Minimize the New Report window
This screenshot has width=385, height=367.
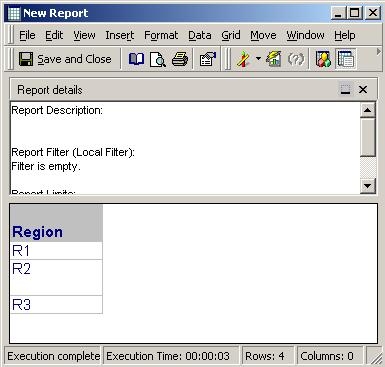339,13
